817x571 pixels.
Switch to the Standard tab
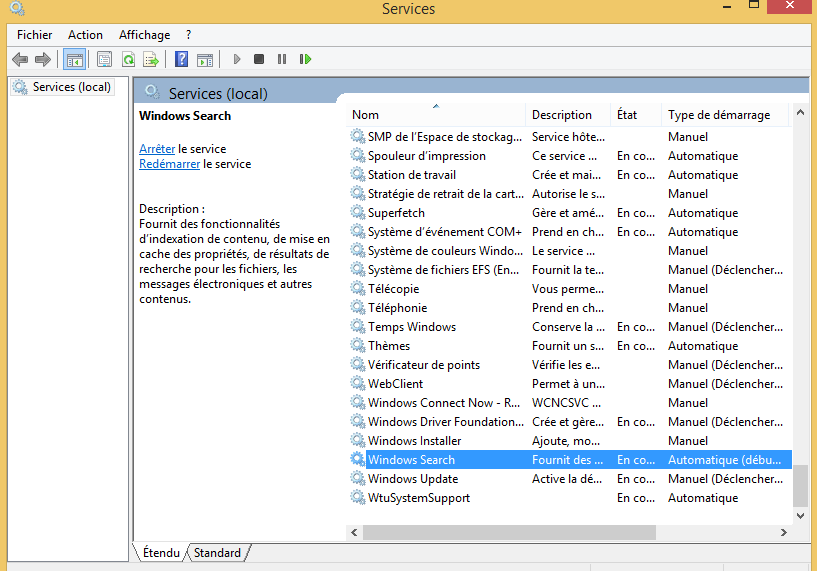tap(217, 553)
